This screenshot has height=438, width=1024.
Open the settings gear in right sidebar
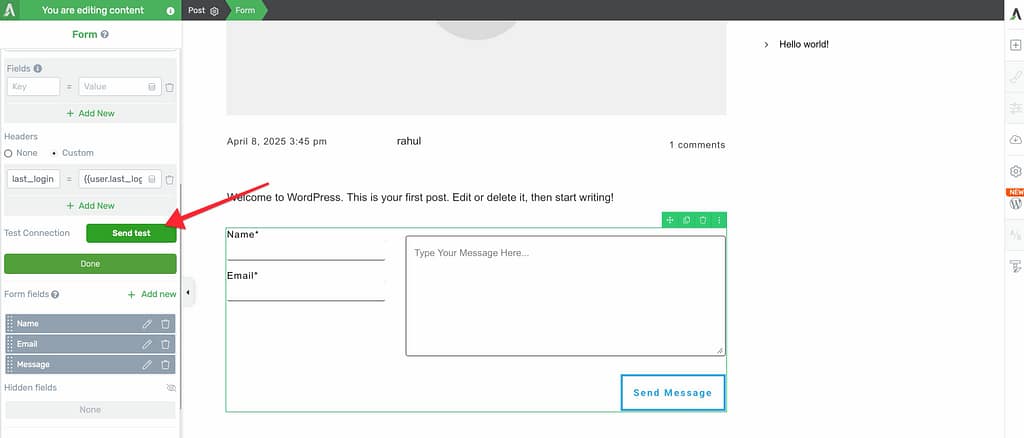point(1015,171)
